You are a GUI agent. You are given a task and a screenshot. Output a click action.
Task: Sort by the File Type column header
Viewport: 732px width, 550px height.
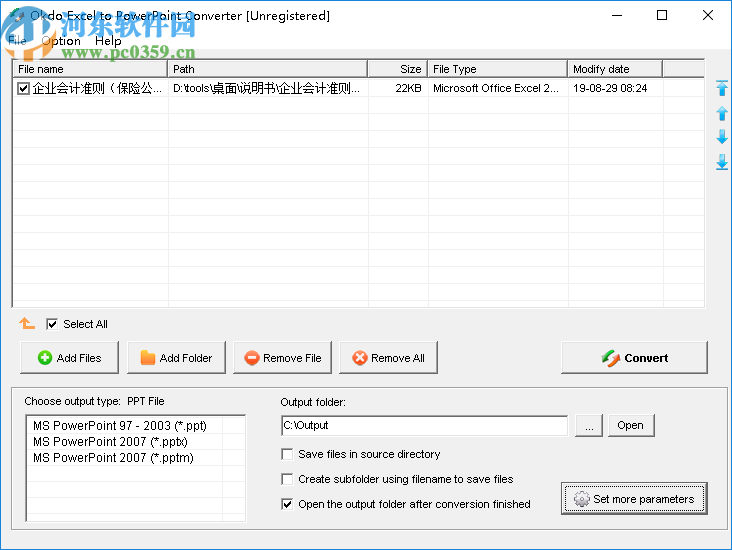(x=498, y=69)
